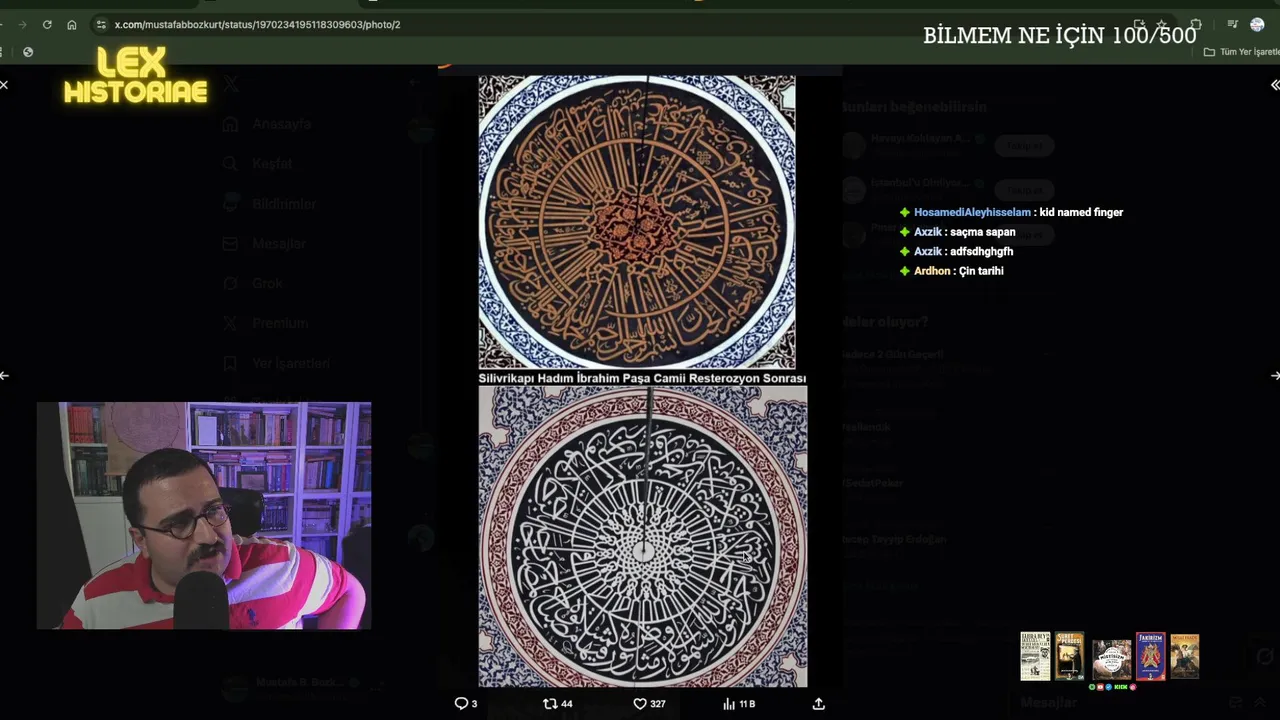Viewport: 1280px width, 720px height.
Task: Repost the tweet showing 44
Action: tap(557, 704)
